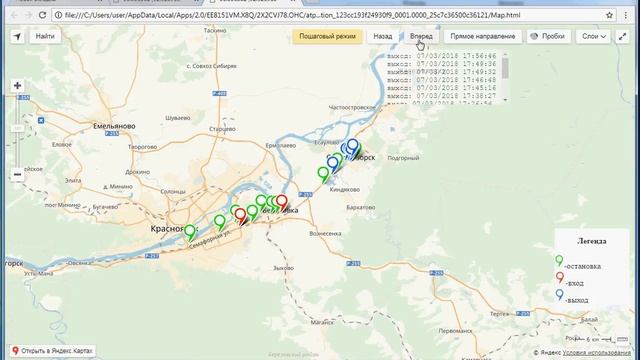640x360 pixels.
Task: Go forward using the browser forward arrow
Action: (x=28, y=15)
